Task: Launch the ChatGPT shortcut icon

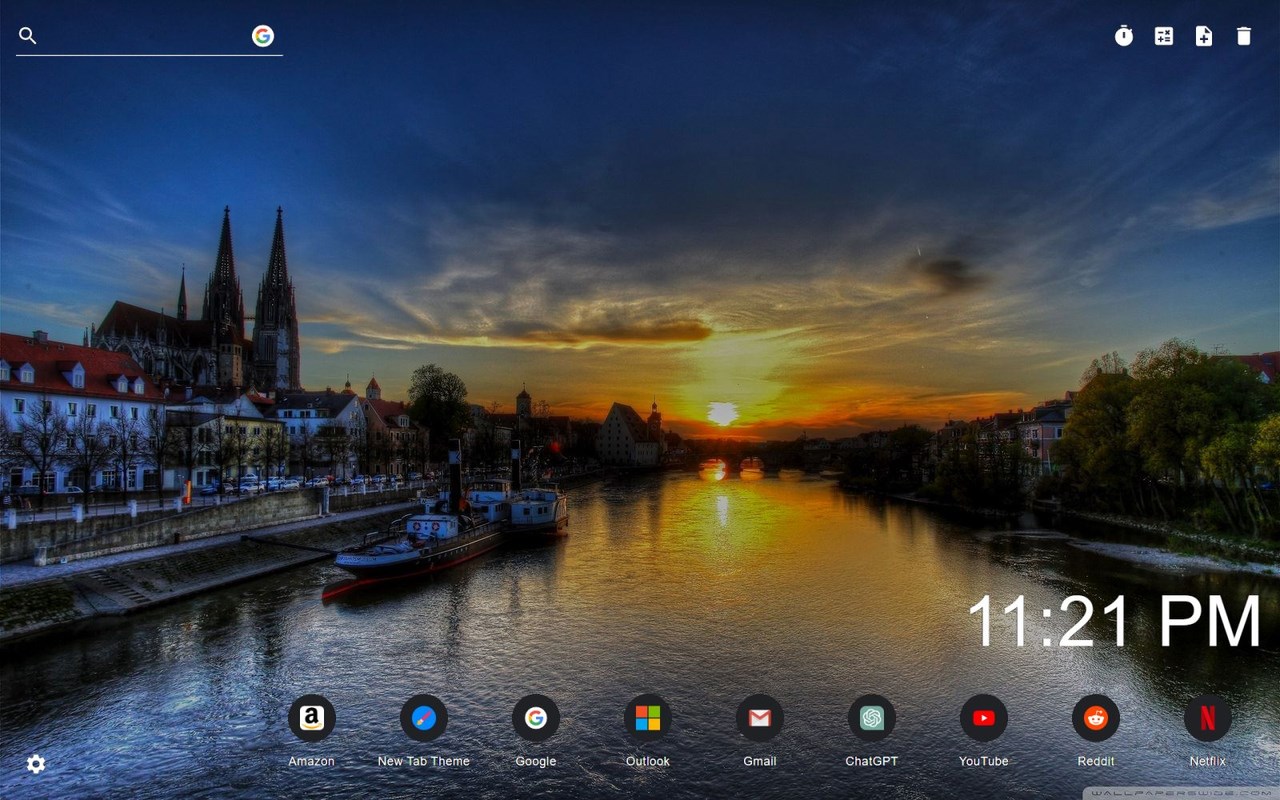Action: click(x=872, y=718)
